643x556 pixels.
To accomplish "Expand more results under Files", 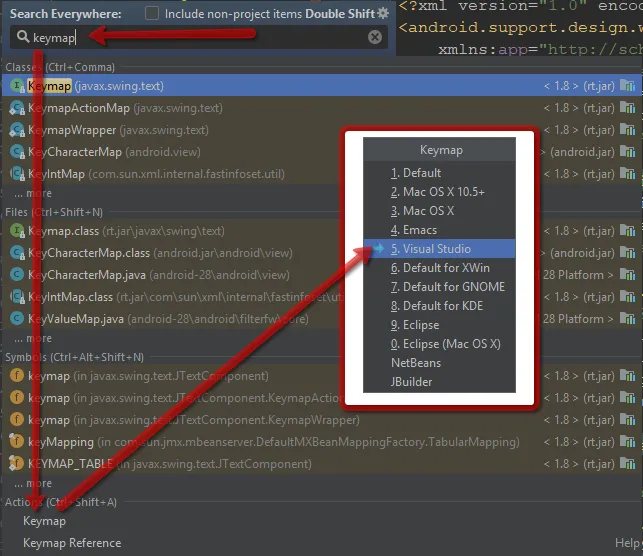I will tap(33, 338).
